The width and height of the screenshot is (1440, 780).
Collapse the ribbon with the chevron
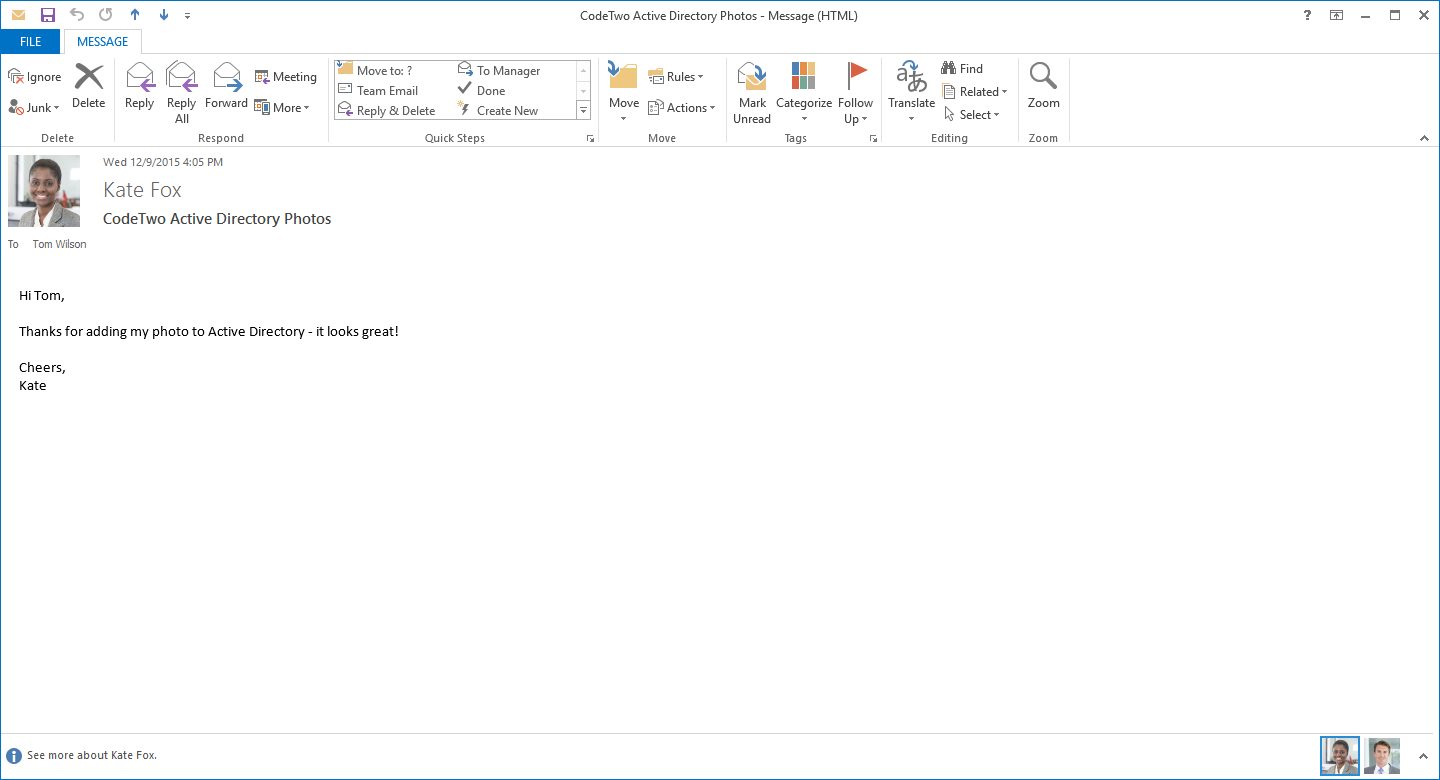pos(1424,138)
